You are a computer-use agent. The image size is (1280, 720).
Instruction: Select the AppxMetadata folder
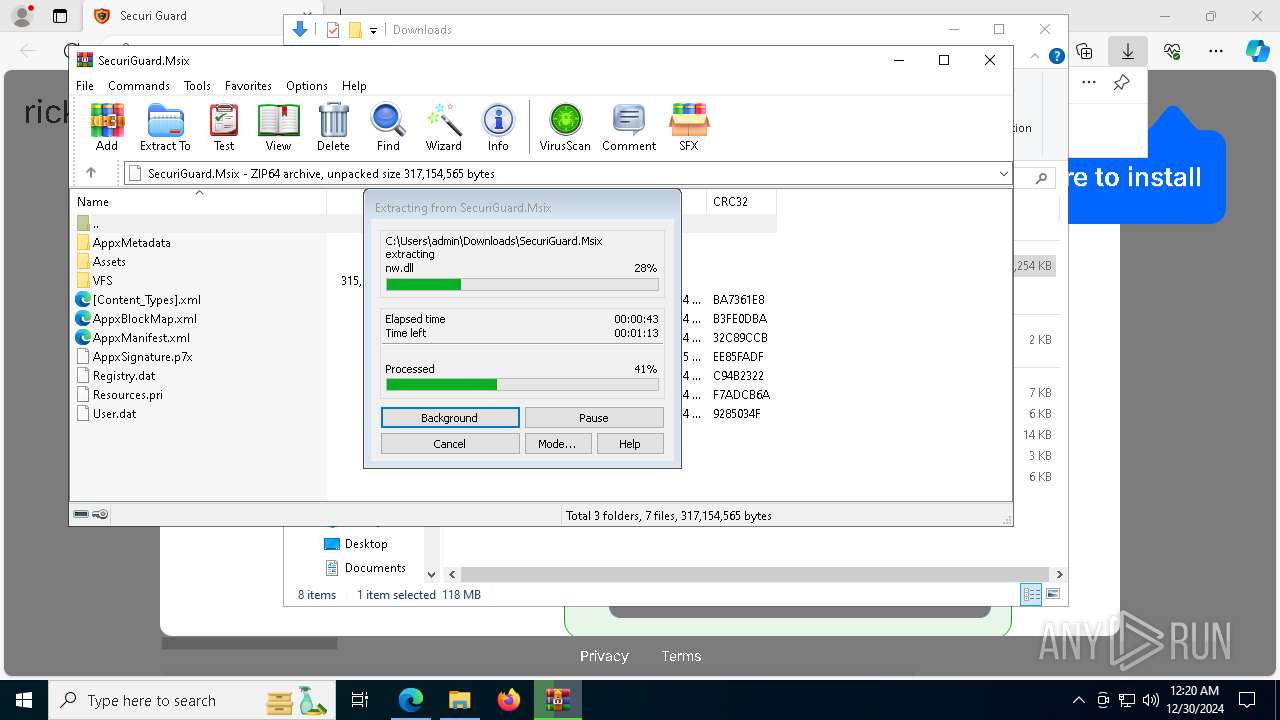(x=131, y=243)
